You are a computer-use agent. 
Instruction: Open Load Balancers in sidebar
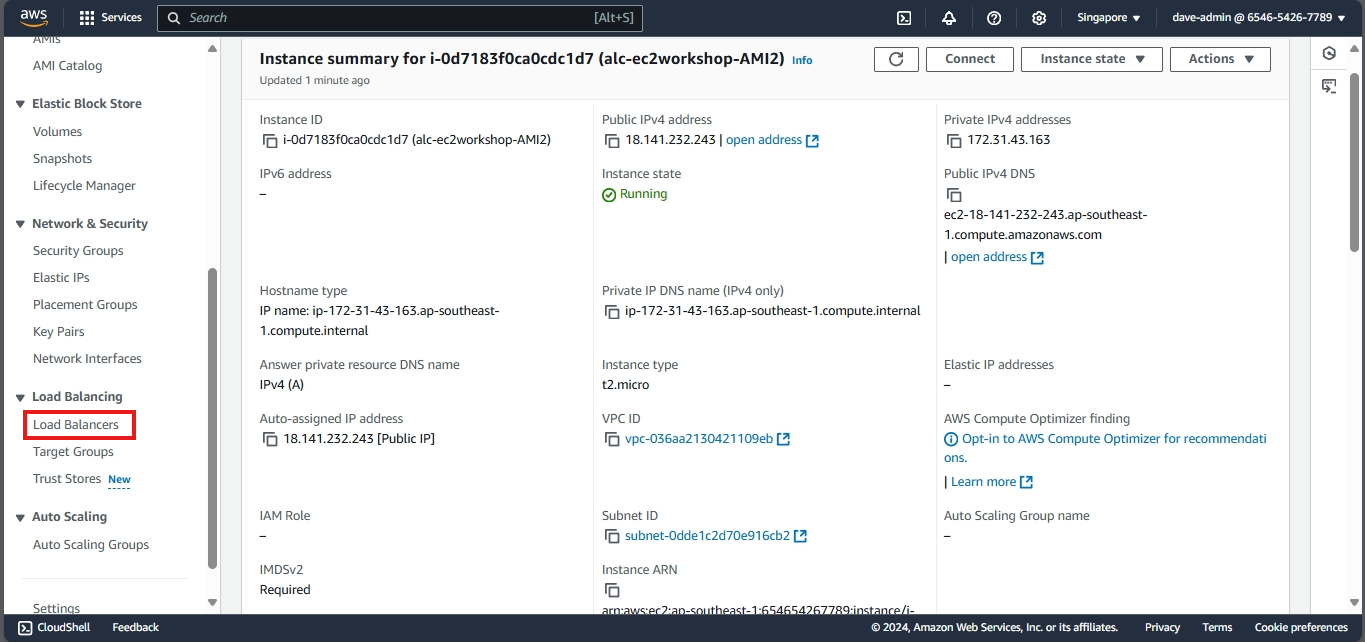[76, 425]
